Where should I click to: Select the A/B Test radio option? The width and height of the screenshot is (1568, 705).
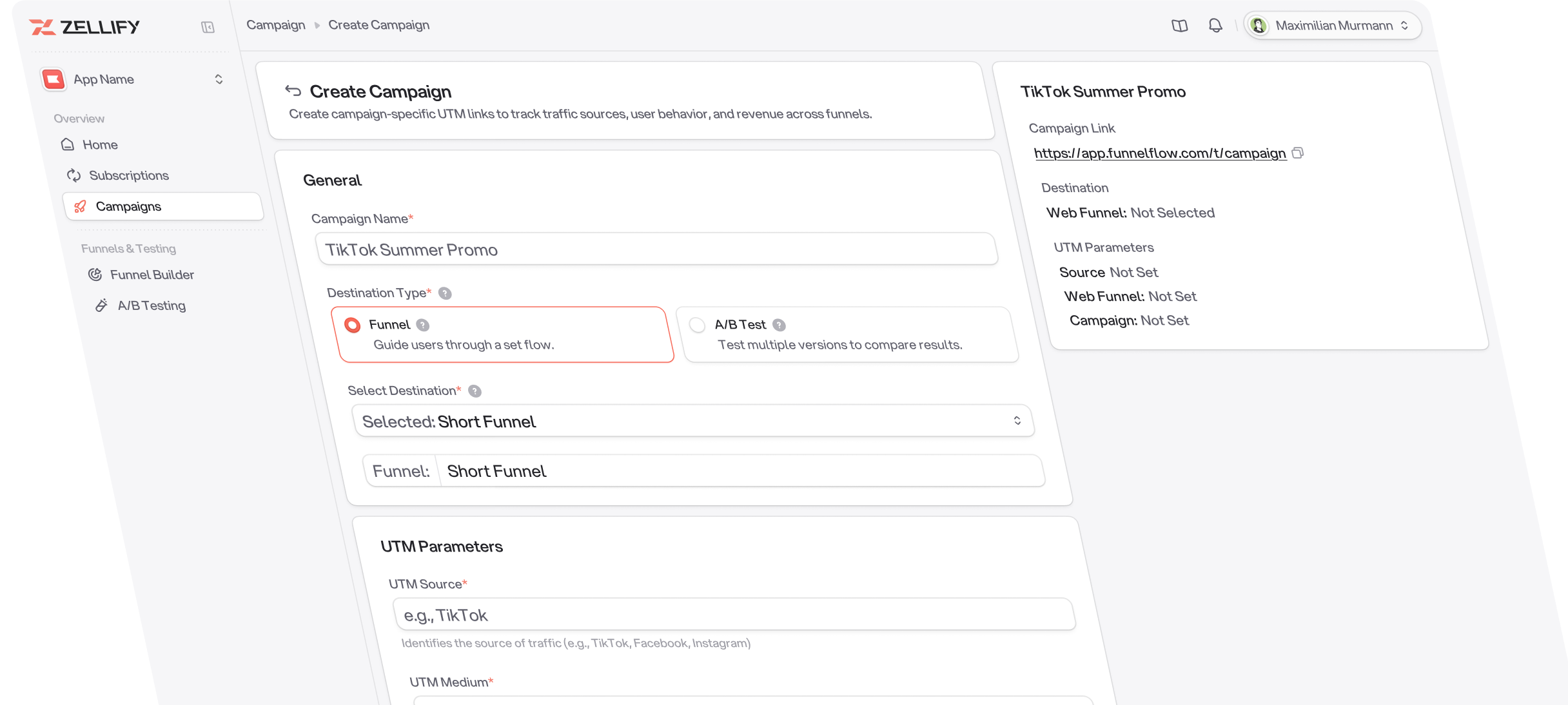[697, 325]
